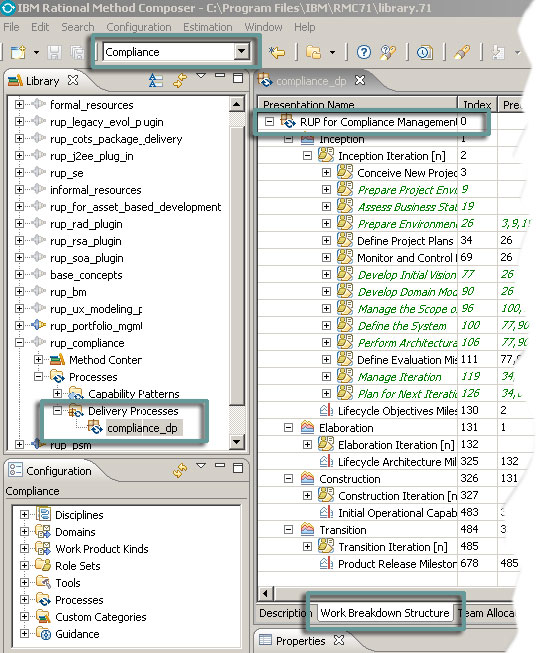Open the Window menu
The height and width of the screenshot is (653, 539).
(264, 27)
